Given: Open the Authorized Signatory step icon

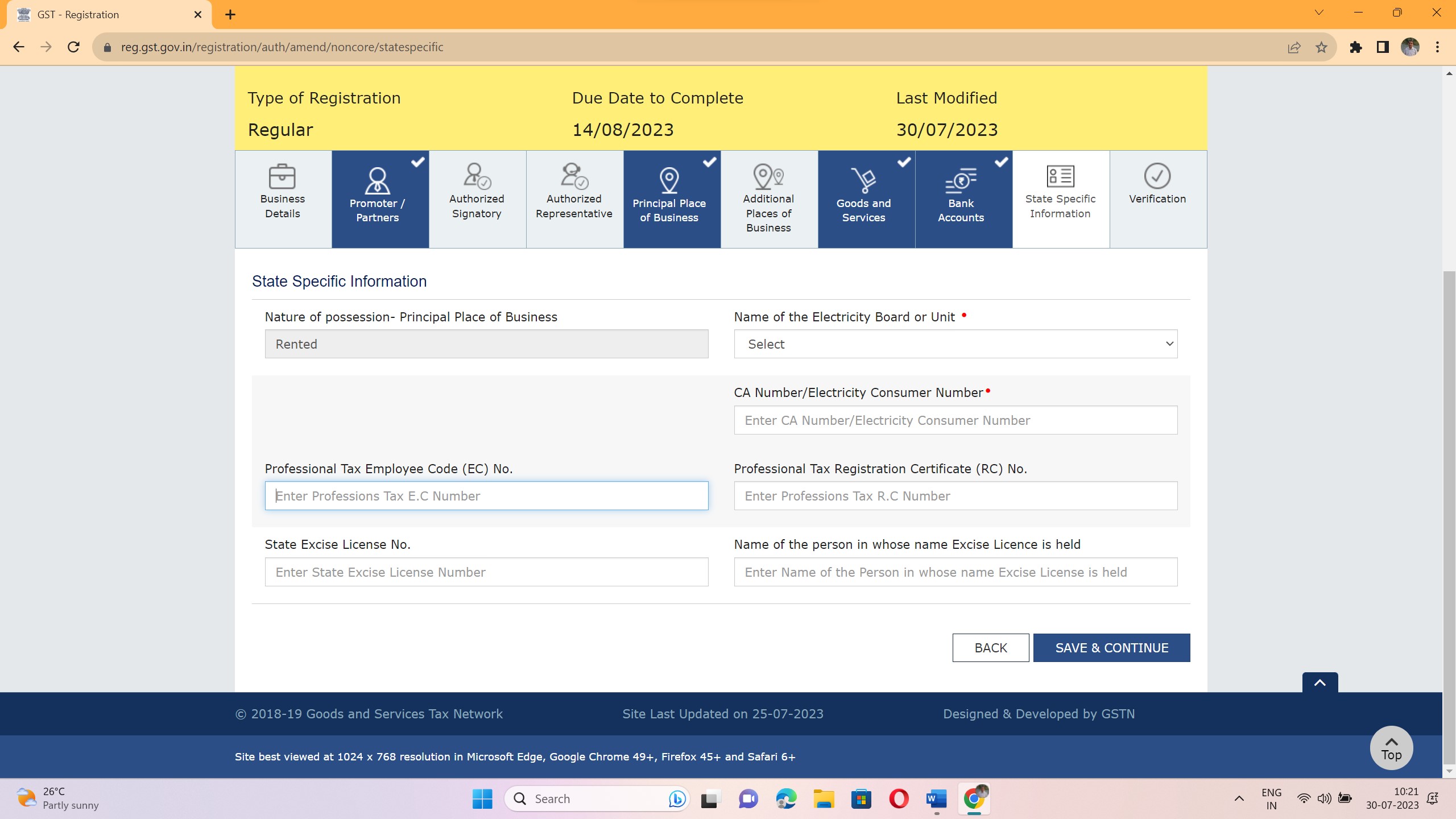Looking at the screenshot, I should click(x=477, y=176).
